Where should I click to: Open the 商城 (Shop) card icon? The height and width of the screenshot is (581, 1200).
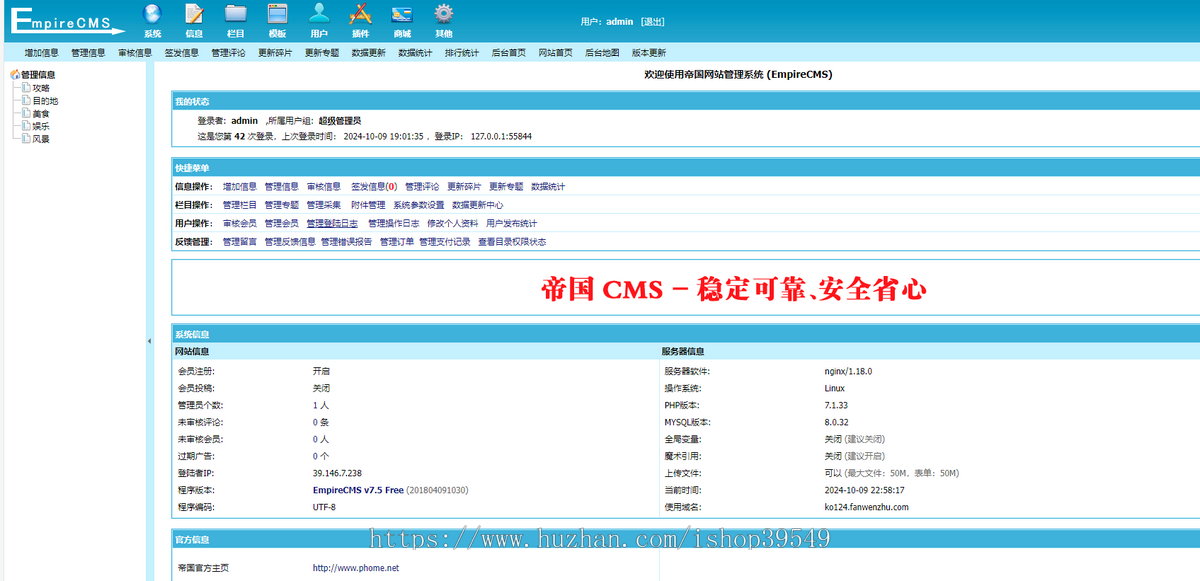click(x=402, y=14)
